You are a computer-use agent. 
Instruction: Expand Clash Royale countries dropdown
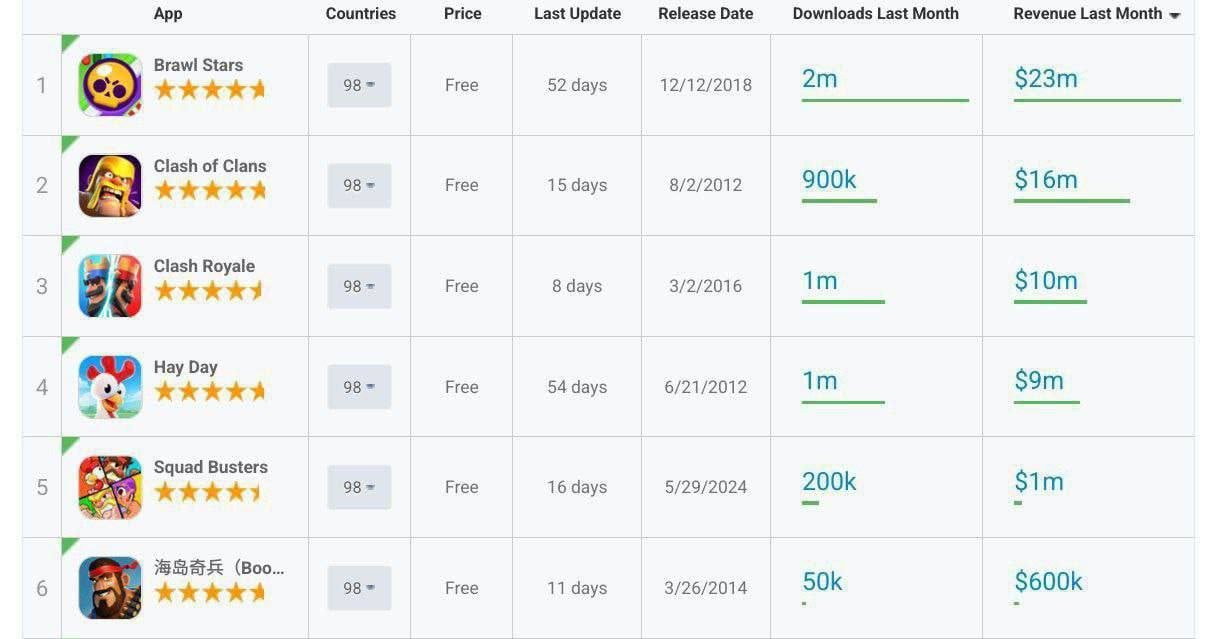point(359,286)
